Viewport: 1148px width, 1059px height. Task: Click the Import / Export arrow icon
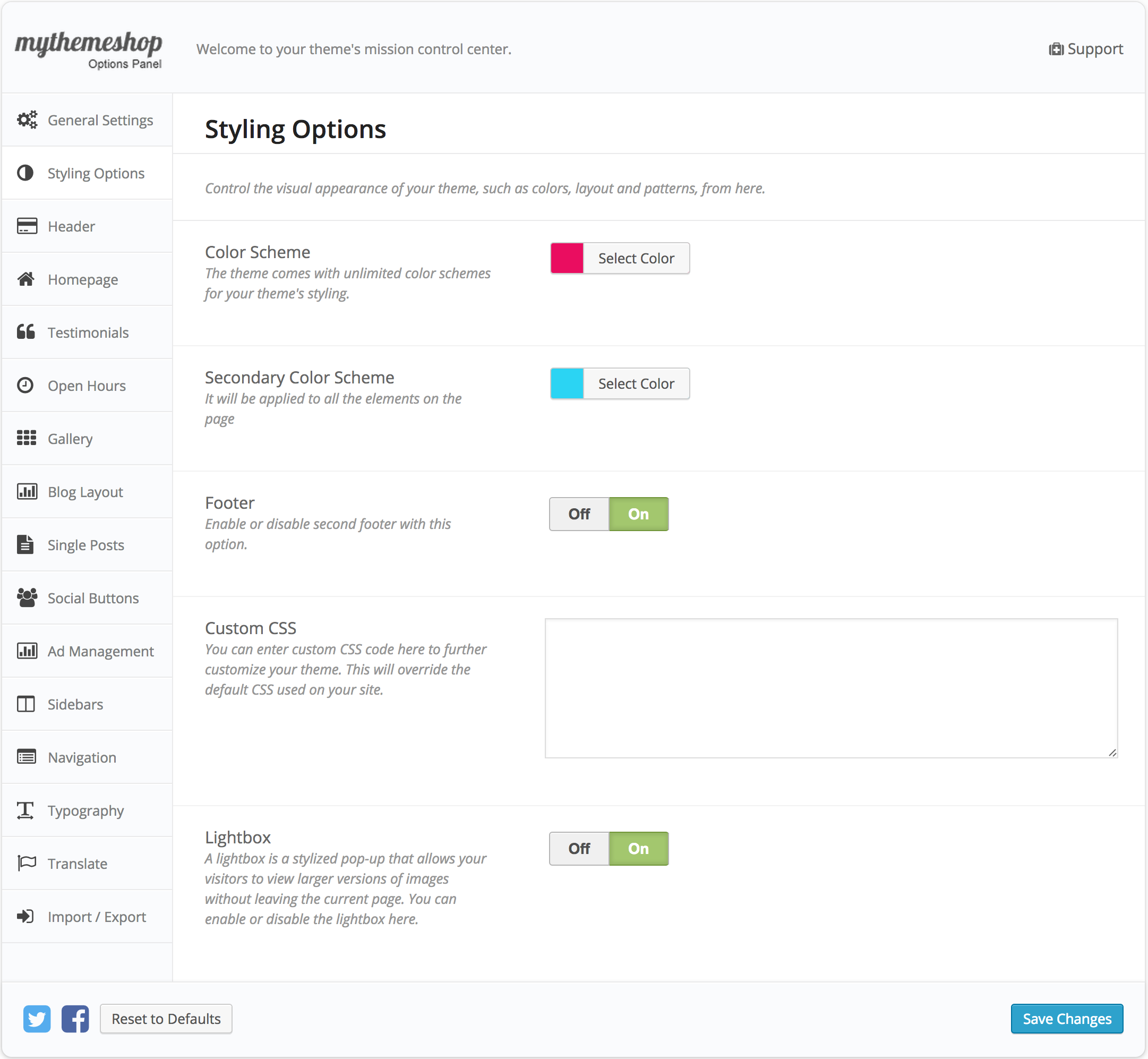click(26, 916)
